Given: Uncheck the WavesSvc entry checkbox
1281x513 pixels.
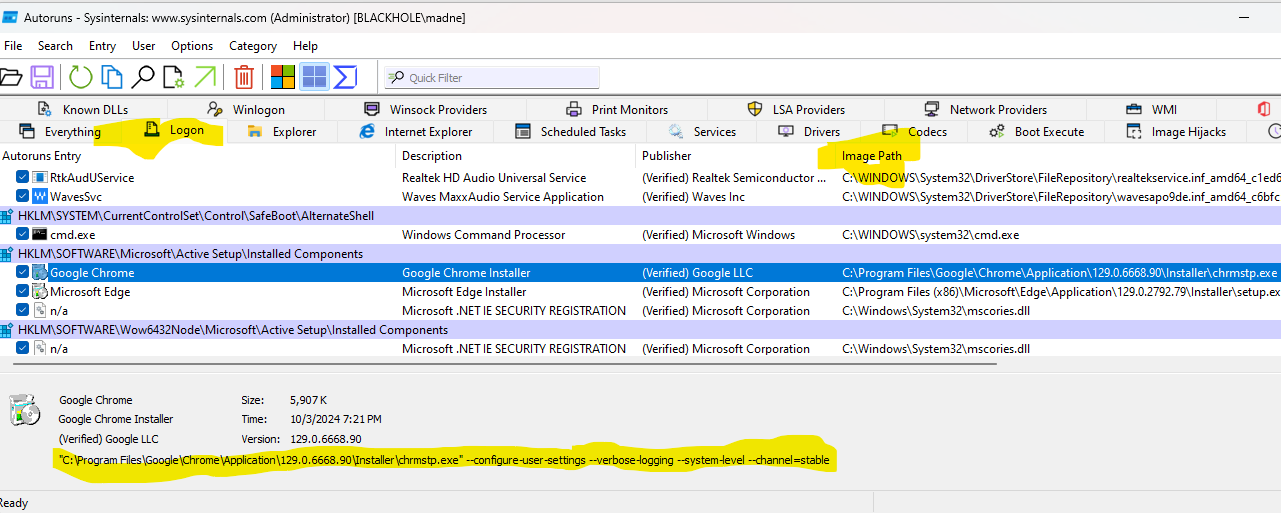Looking at the screenshot, I should click(x=22, y=197).
